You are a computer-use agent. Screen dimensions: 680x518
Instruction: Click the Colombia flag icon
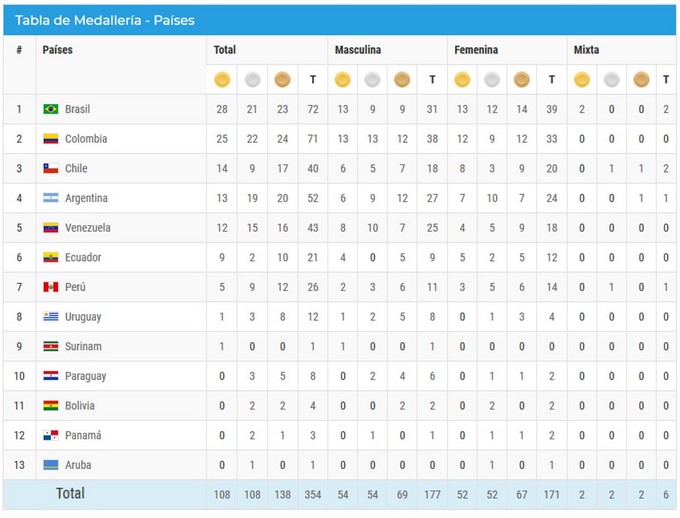pyautogui.click(x=51, y=139)
